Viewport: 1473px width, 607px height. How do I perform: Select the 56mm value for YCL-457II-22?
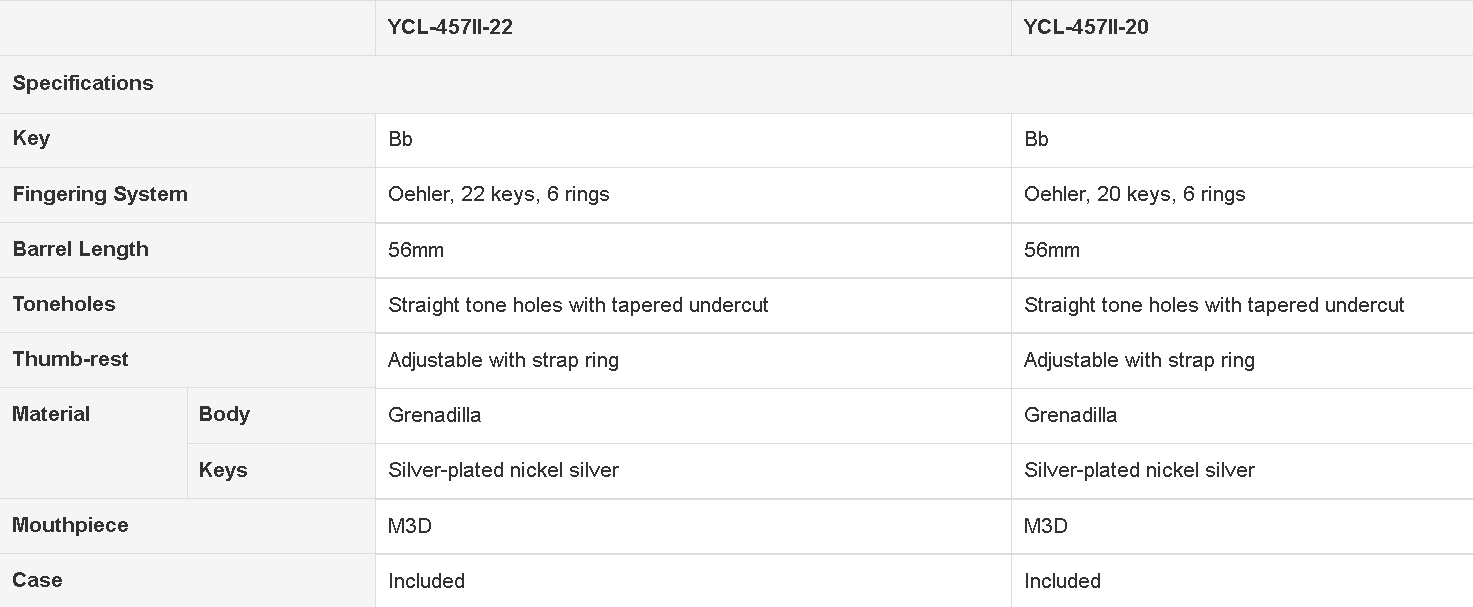[x=416, y=250]
